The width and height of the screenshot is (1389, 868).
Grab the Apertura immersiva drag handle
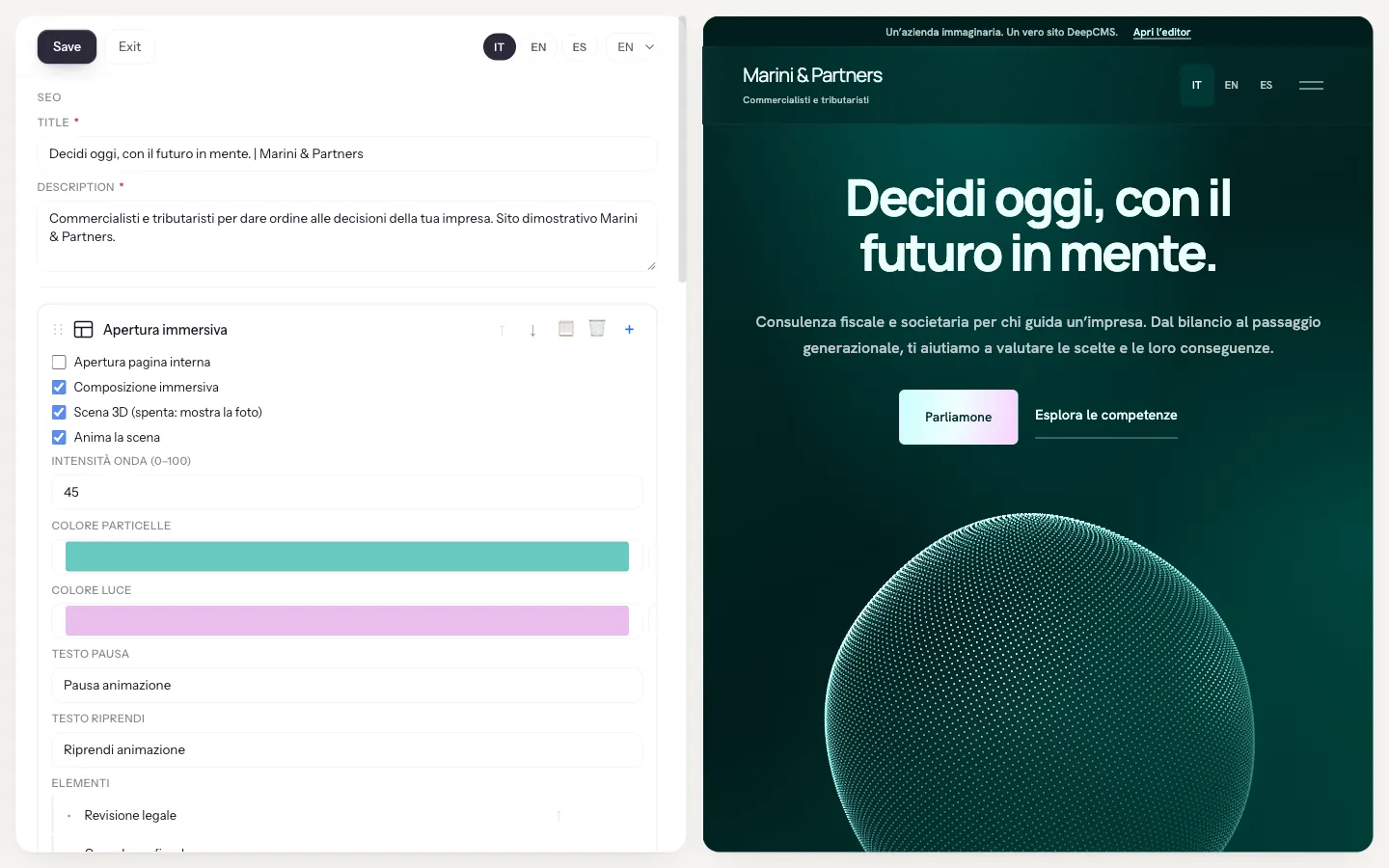pyautogui.click(x=58, y=330)
